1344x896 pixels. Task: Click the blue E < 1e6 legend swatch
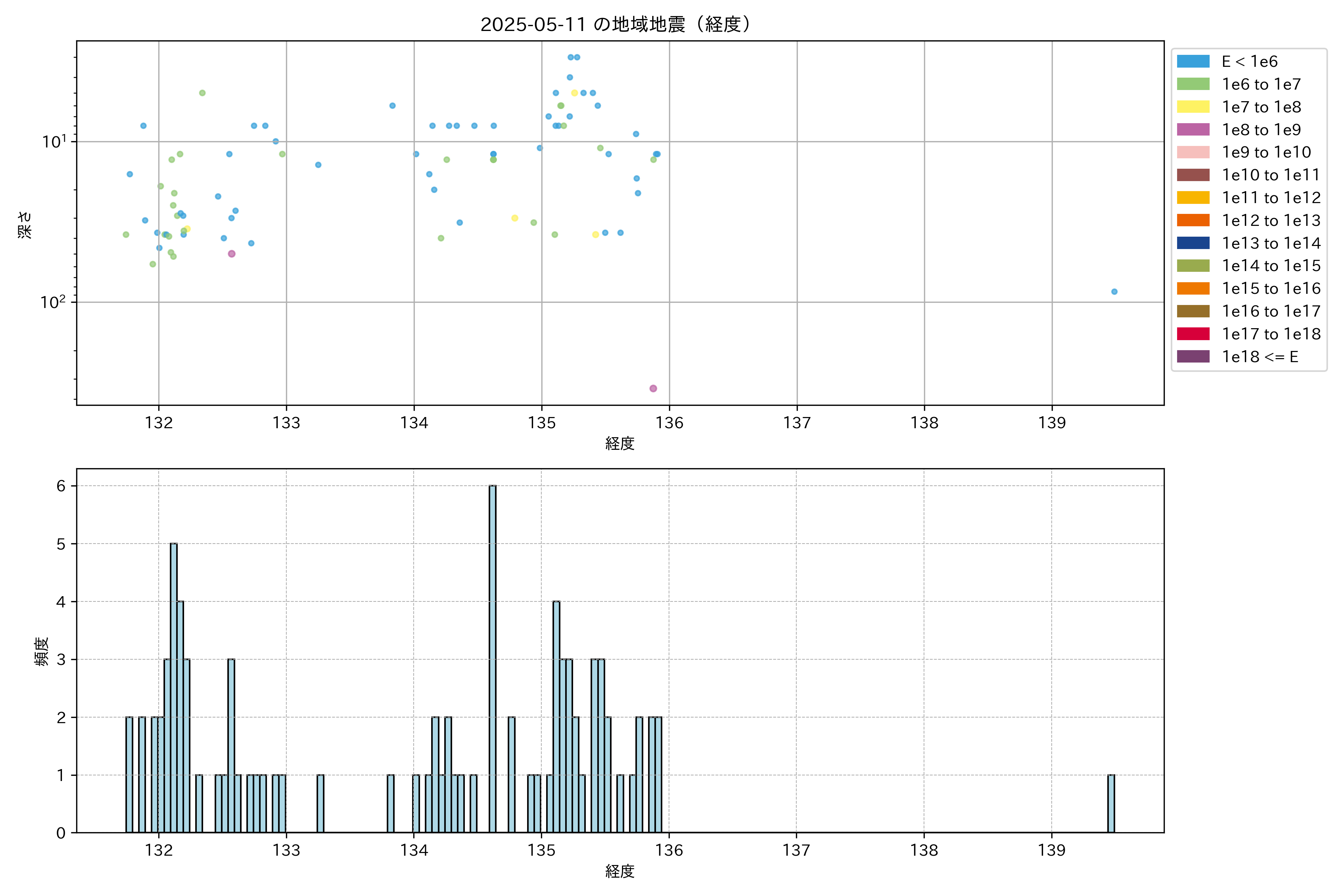[1192, 62]
